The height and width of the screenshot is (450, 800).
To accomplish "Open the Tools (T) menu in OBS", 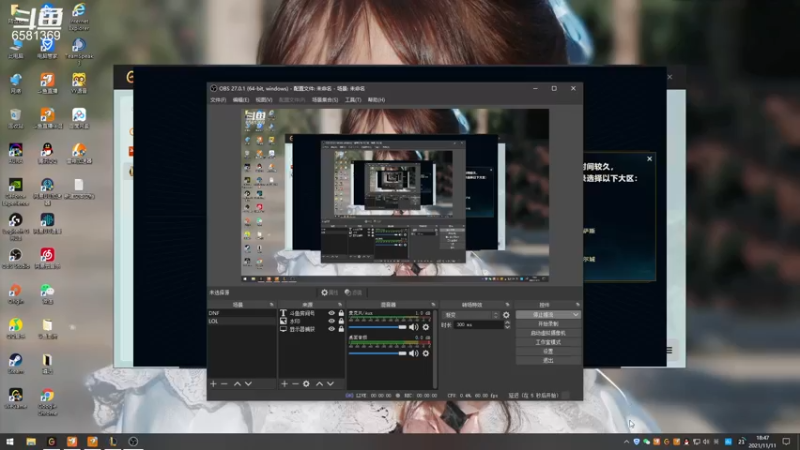I will click(353, 100).
